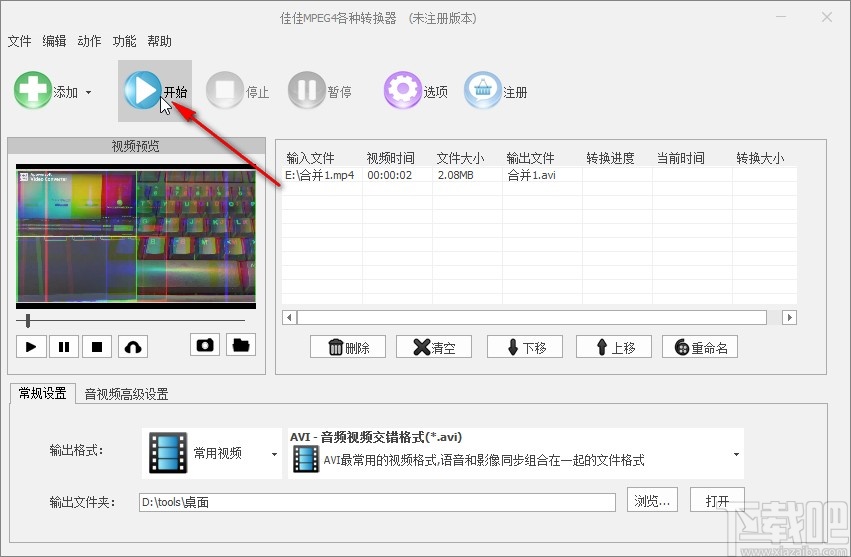The image size is (851, 557).
Task: Open the 动作 menu
Action: [x=89, y=41]
